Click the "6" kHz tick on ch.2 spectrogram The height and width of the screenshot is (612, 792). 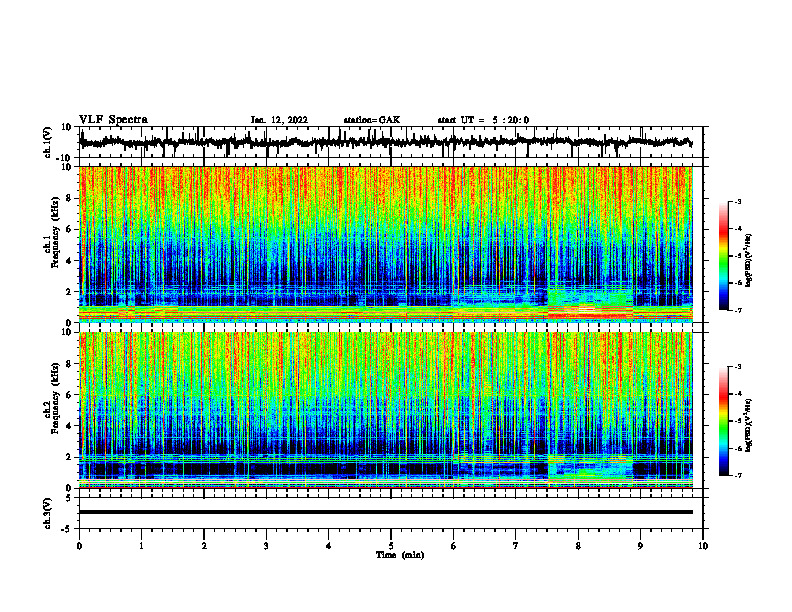coord(69,395)
